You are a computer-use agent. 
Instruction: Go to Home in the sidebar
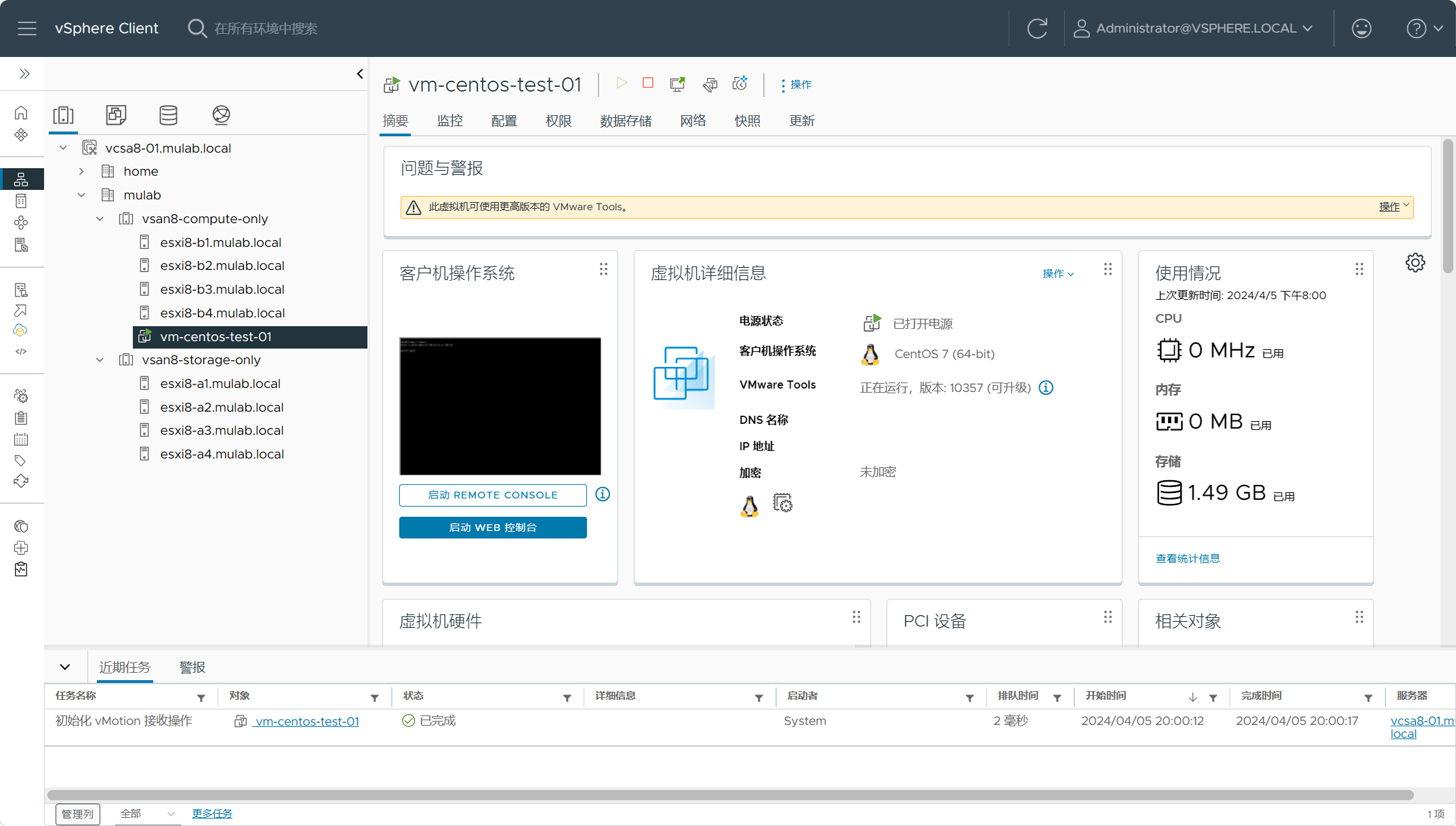pos(21,113)
